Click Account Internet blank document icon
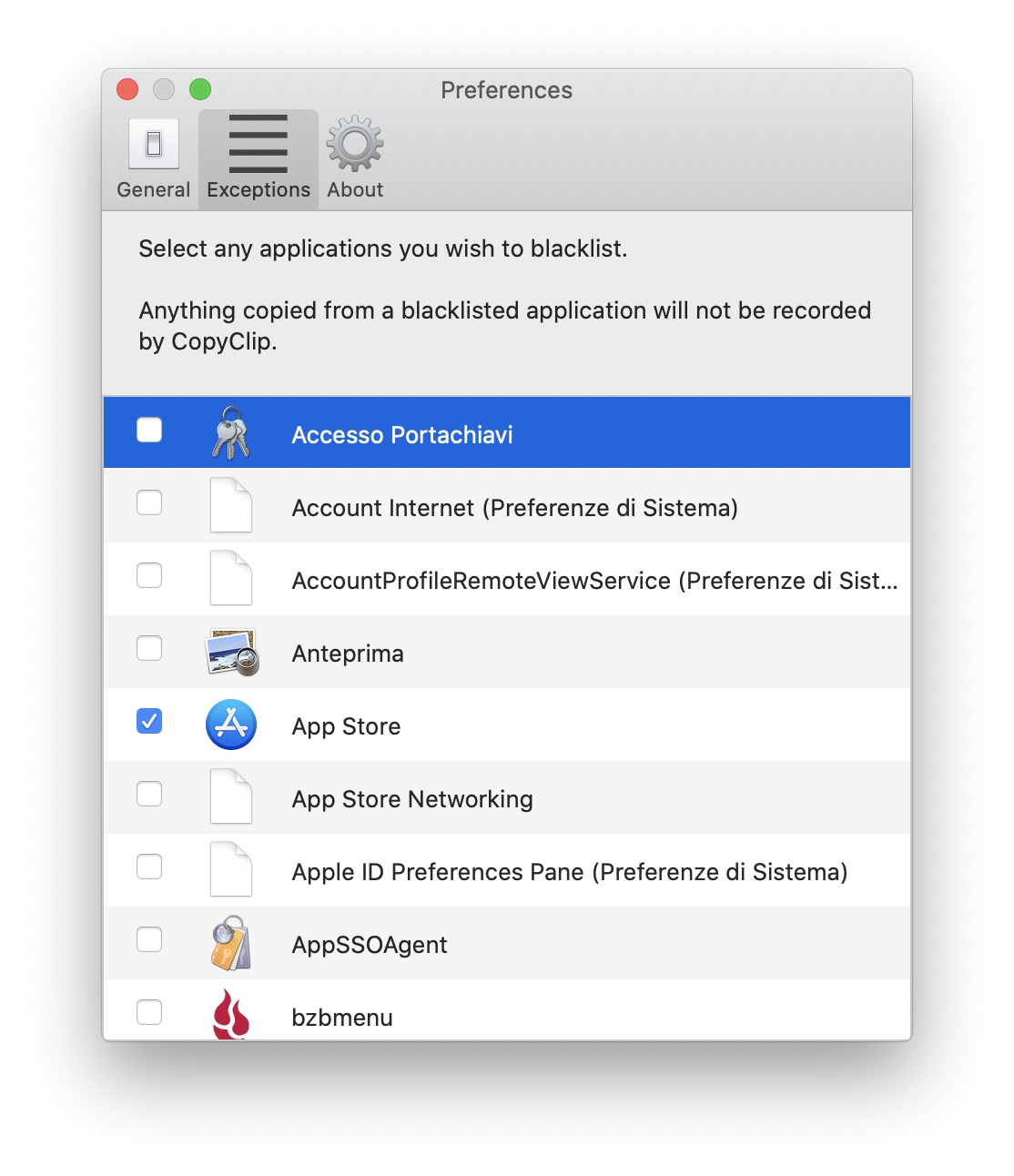 [x=231, y=505]
